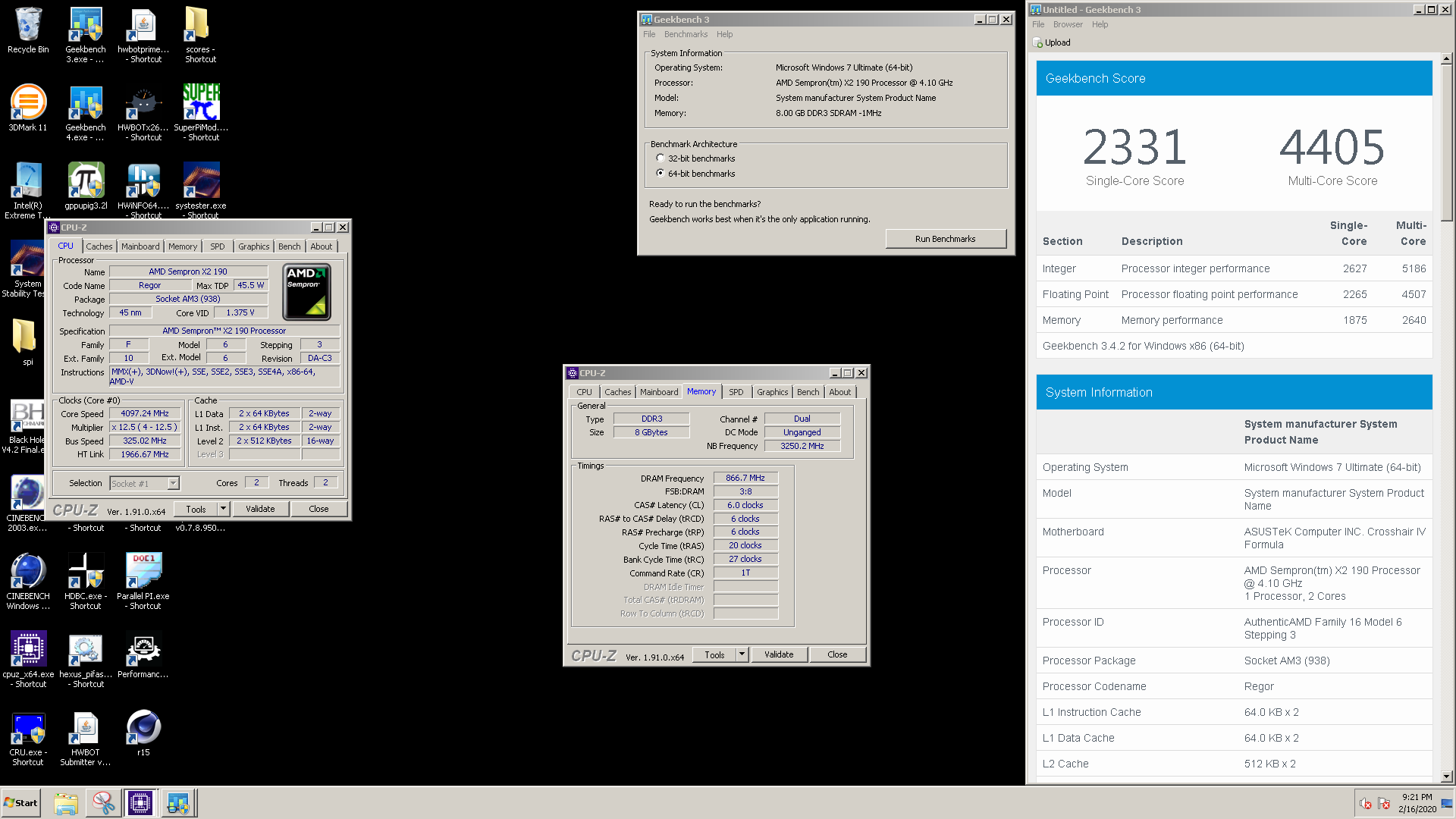Open the Recycle Bin desktop icon
The image size is (1456, 819).
coord(28,30)
